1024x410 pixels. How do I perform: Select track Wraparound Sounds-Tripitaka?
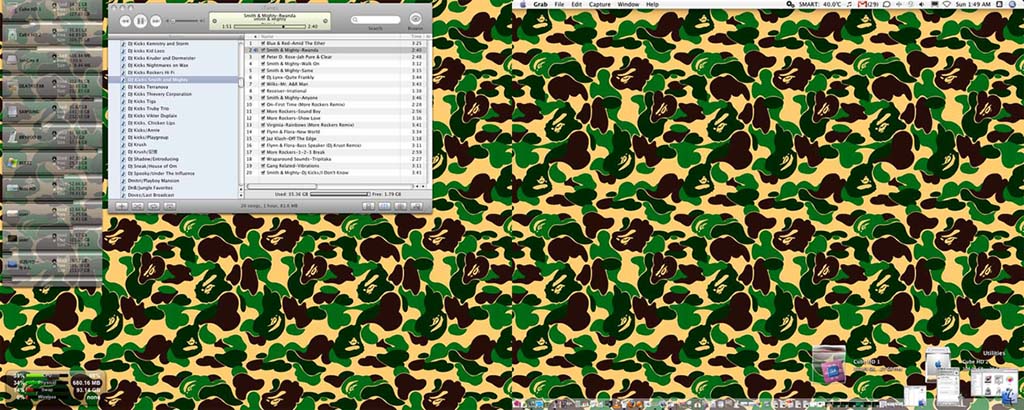(335, 159)
